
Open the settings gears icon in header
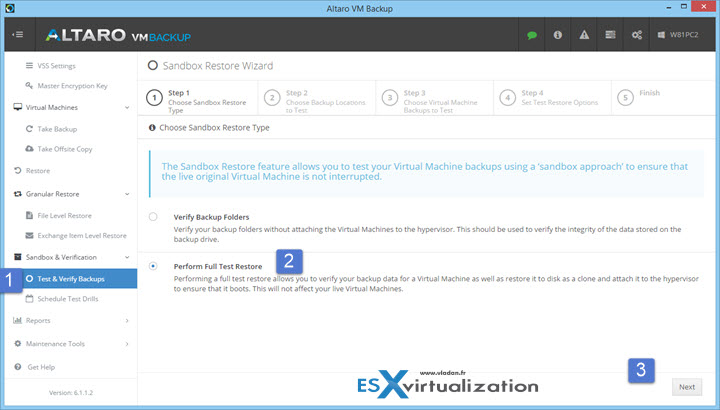[636, 35]
